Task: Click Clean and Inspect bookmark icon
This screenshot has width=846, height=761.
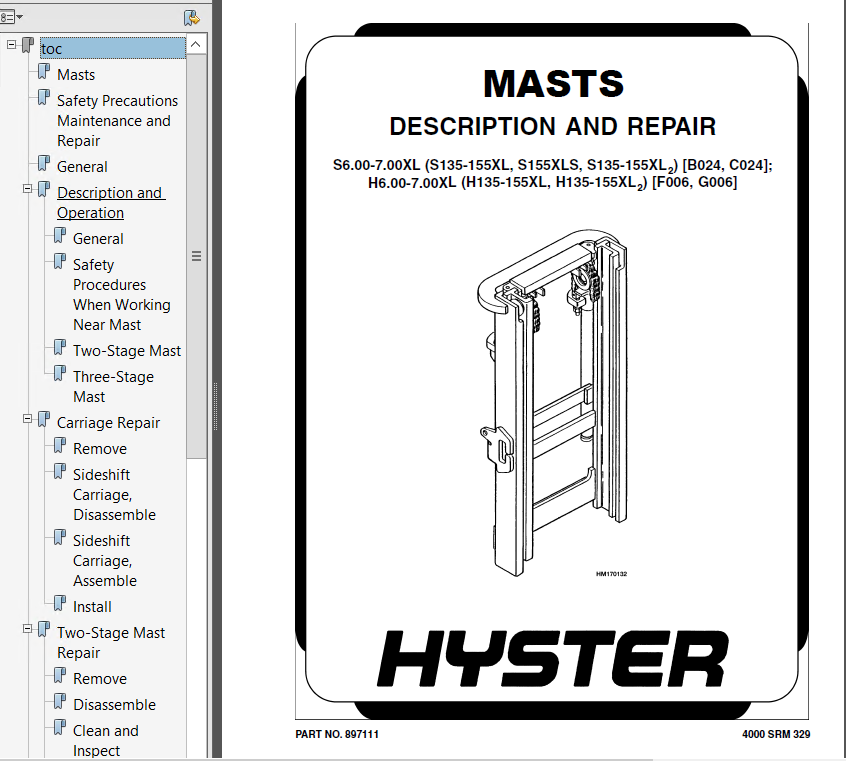Action: pos(60,728)
